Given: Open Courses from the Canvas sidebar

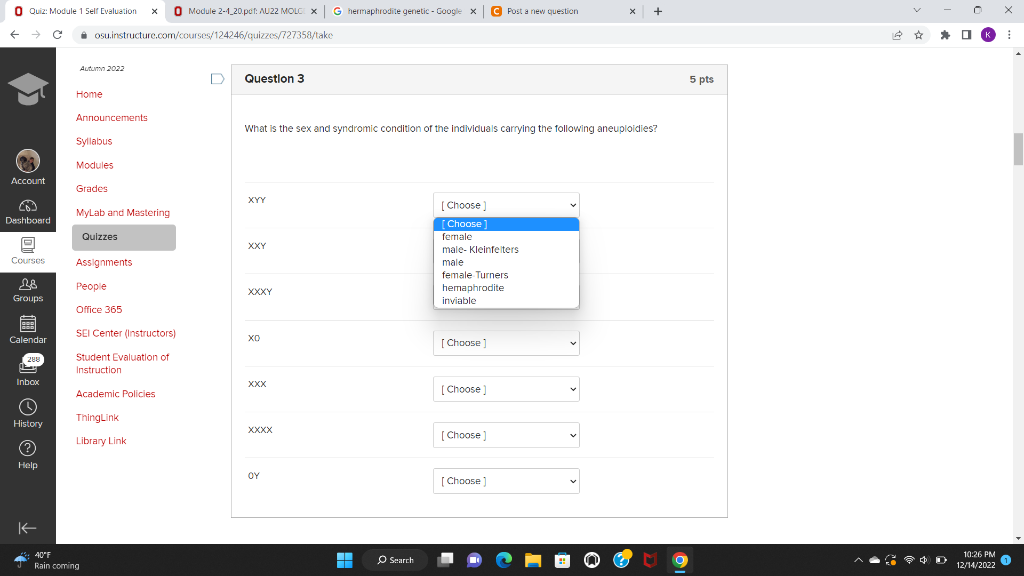Looking at the screenshot, I should pos(27,250).
